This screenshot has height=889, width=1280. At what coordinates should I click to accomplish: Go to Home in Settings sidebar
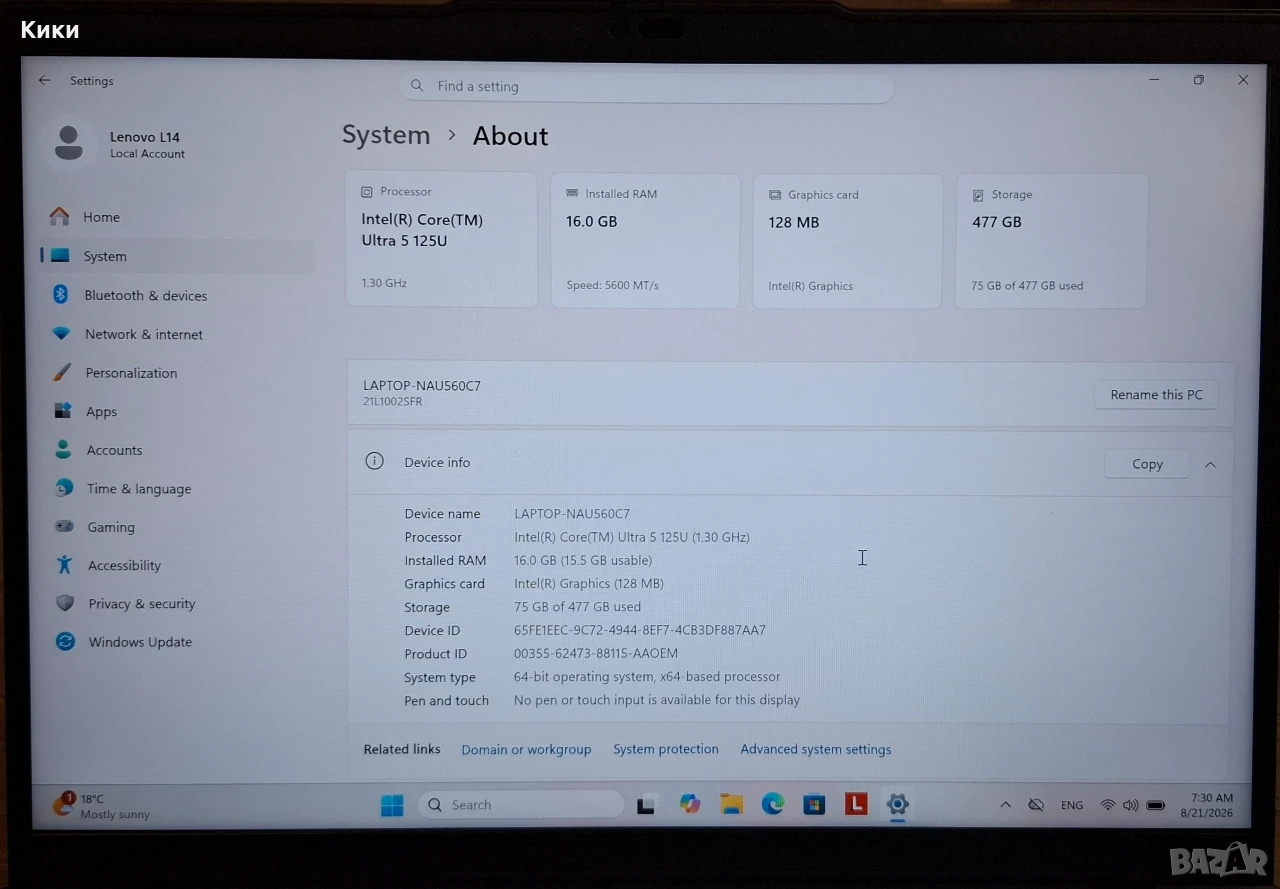coord(178,217)
